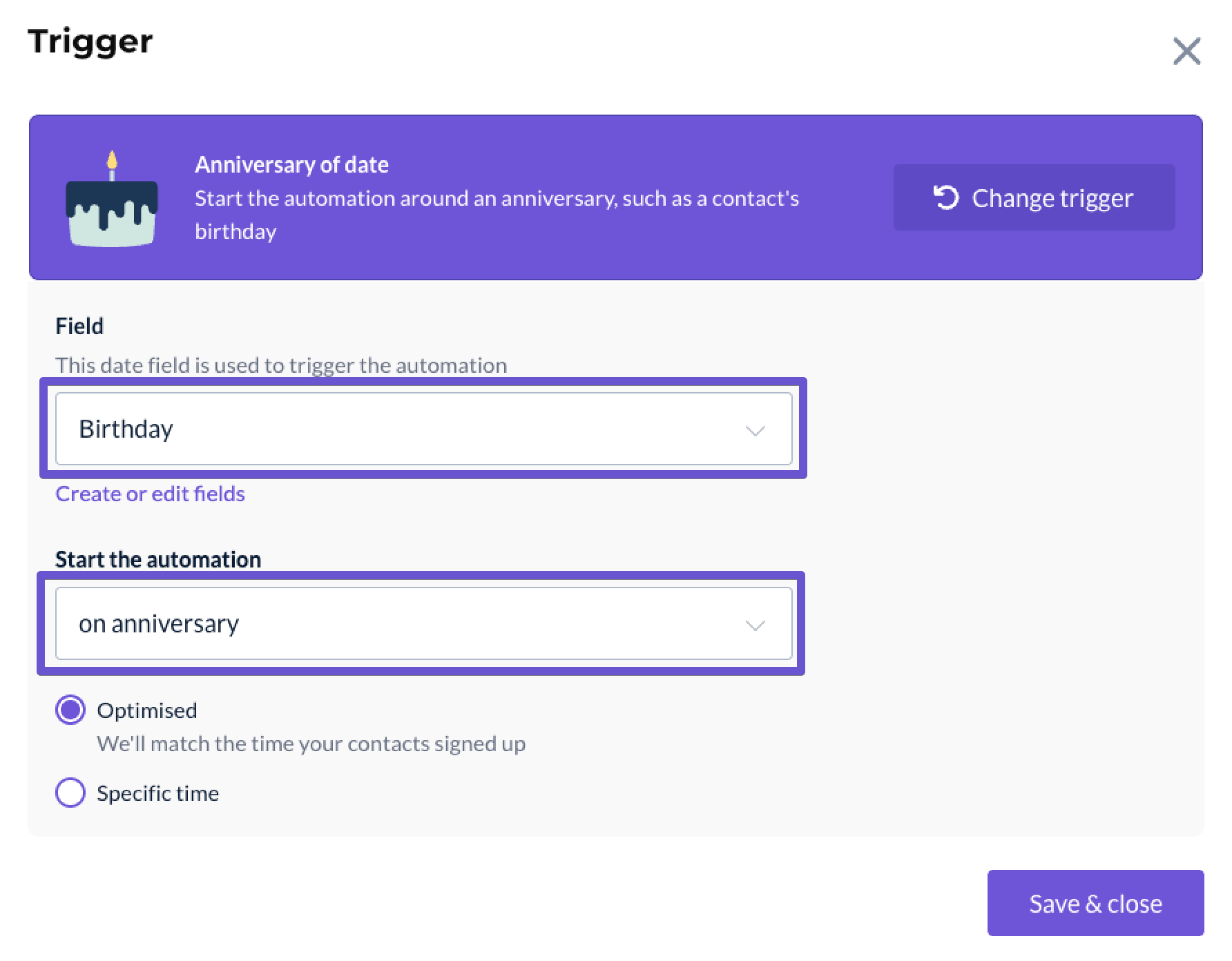Open the on anniversary dropdown
Viewport: 1232px width, 961px height.
click(423, 623)
